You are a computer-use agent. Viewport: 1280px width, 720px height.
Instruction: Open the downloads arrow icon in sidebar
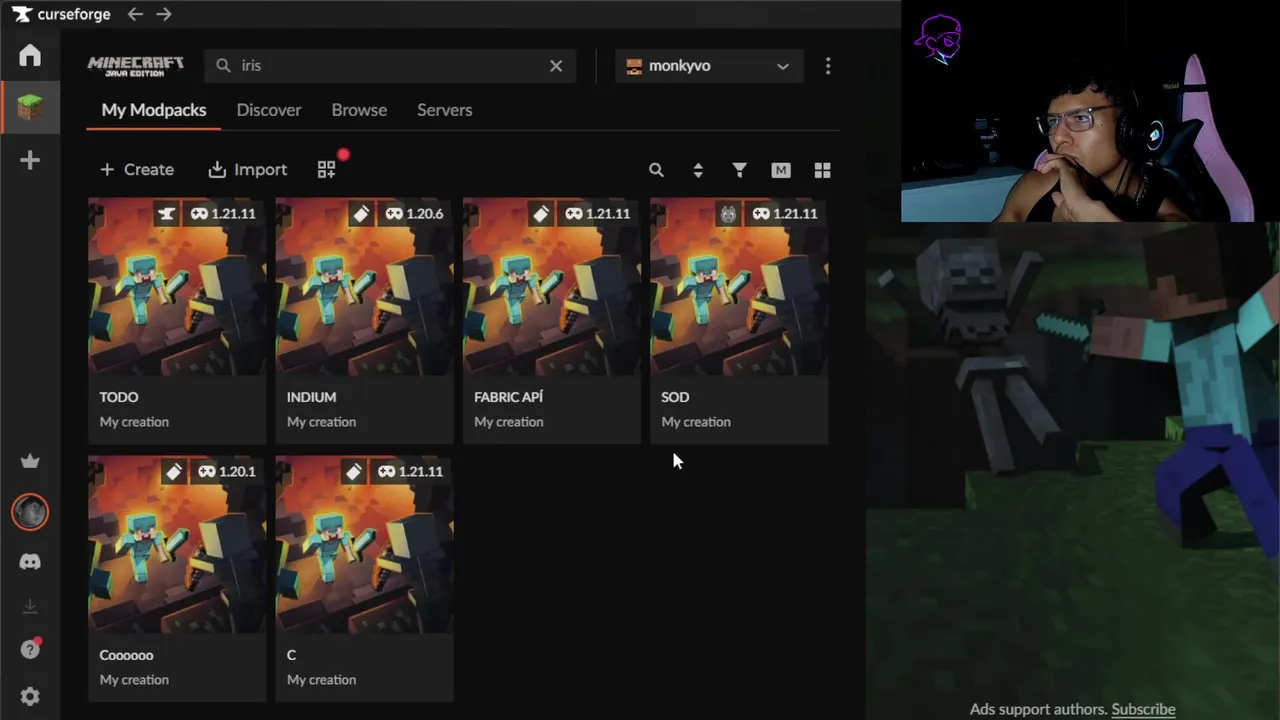(30, 606)
